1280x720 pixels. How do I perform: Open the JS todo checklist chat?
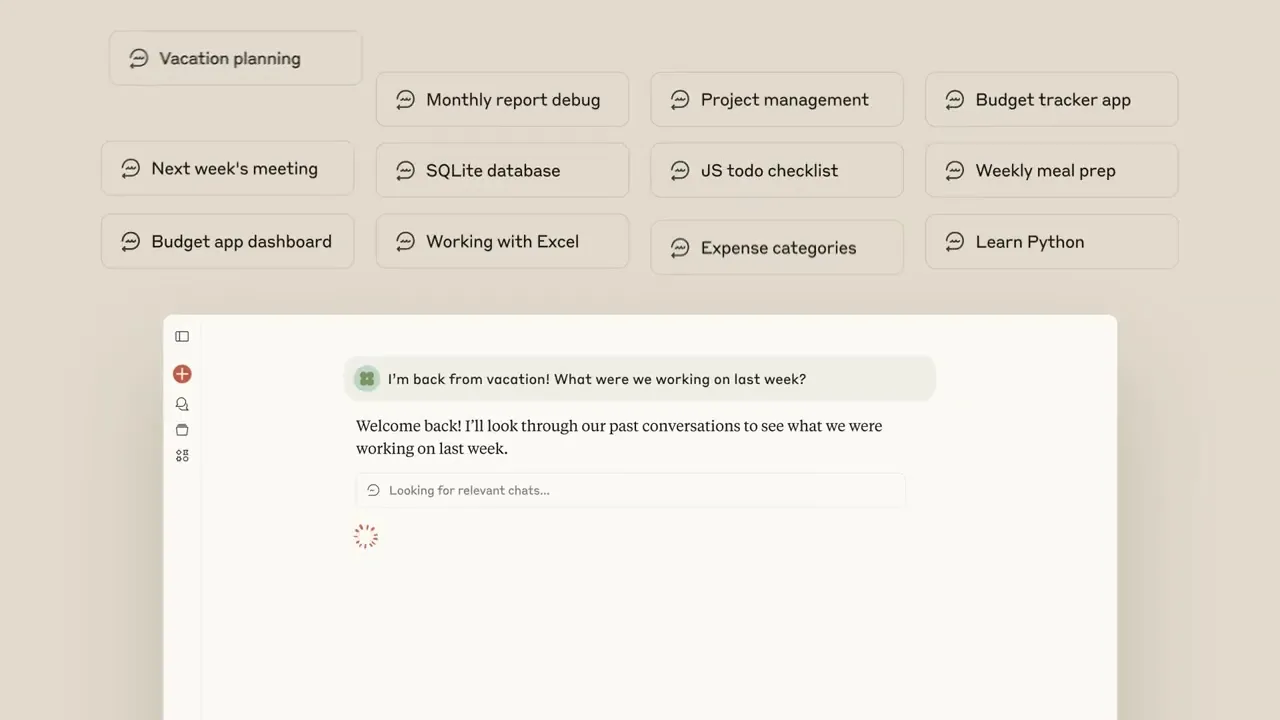tap(776, 170)
